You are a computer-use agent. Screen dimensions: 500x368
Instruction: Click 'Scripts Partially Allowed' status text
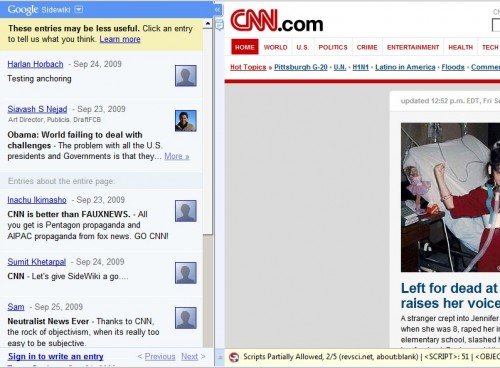[x=283, y=357]
